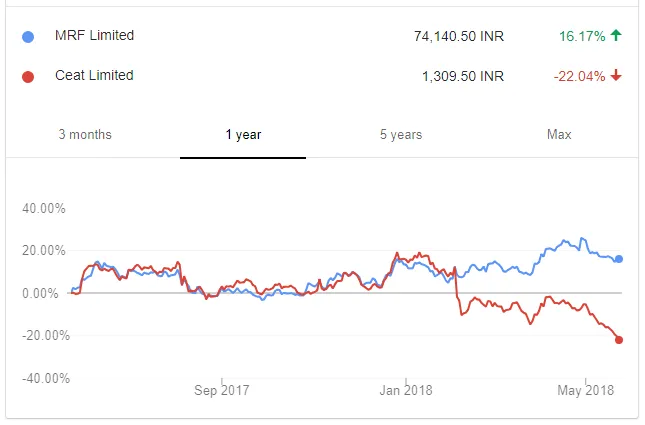
Task: Click the blue MRF Limited legend dot
Action: point(28,37)
